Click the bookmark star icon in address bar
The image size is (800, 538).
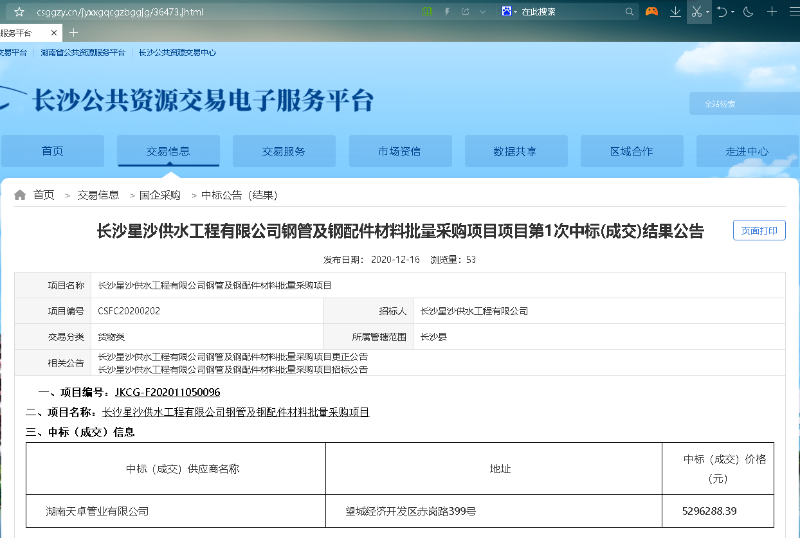[x=19, y=12]
